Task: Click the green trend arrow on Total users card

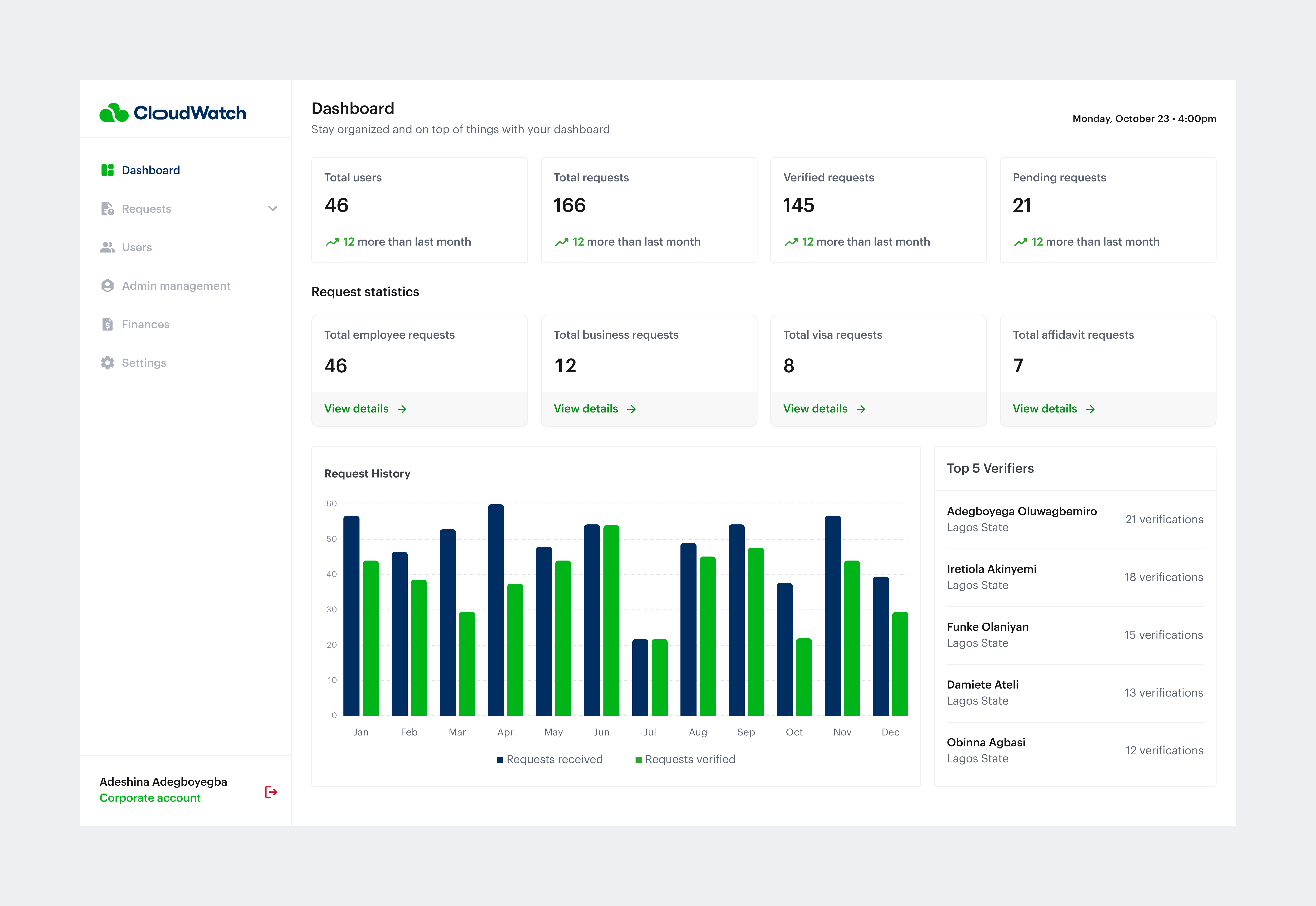Action: click(x=333, y=241)
